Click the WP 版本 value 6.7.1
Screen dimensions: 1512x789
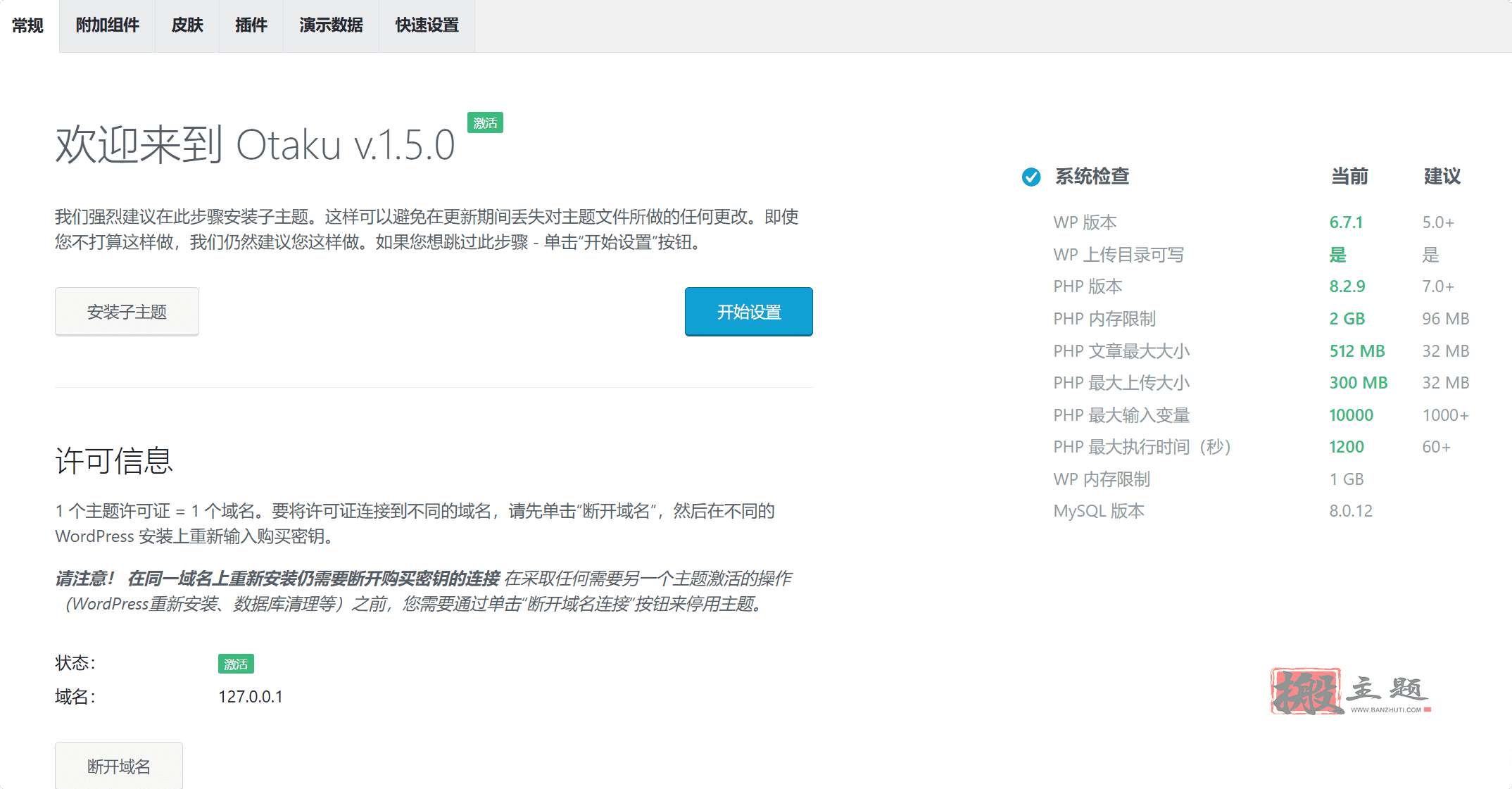tap(1346, 222)
